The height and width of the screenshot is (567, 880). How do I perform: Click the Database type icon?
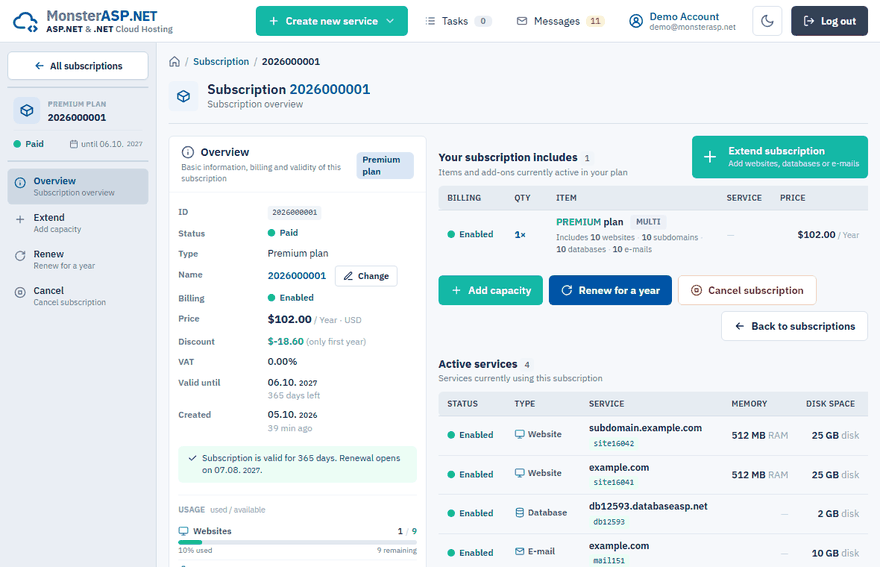click(520, 513)
